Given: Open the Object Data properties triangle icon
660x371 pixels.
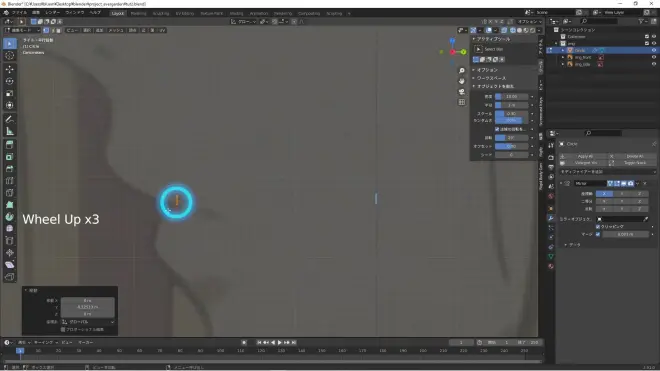Looking at the screenshot, I should [x=551, y=256].
